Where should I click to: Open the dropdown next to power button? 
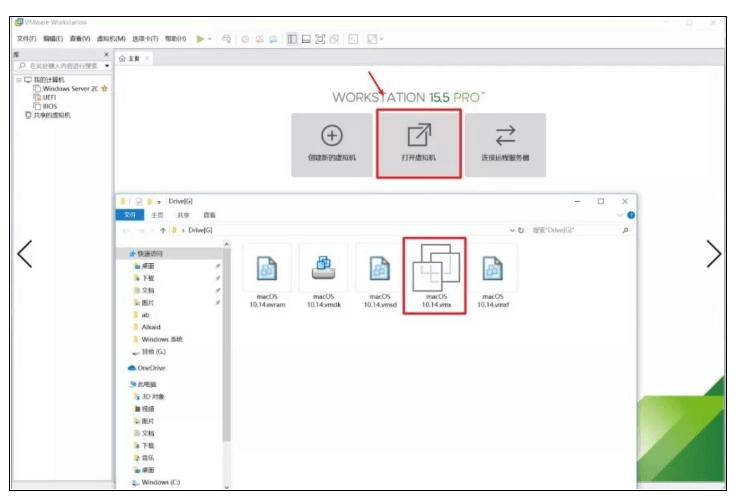(210, 39)
